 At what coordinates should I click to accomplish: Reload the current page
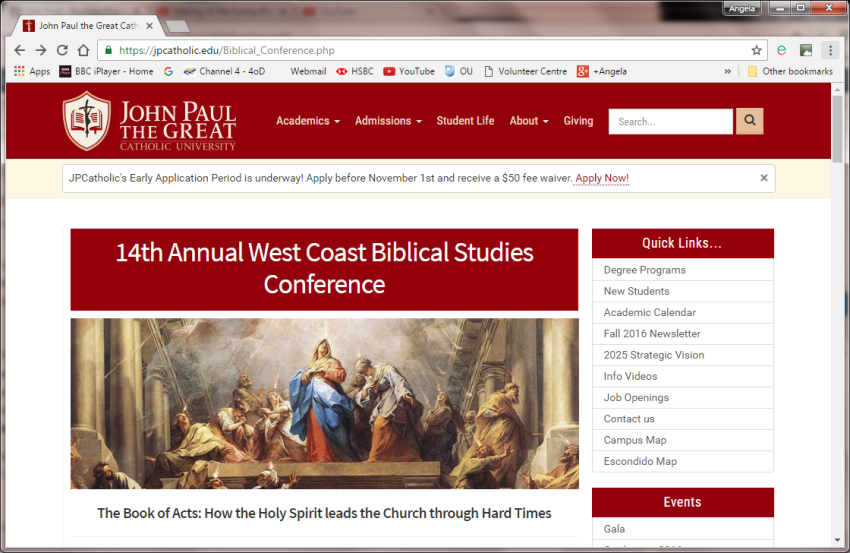coord(62,50)
